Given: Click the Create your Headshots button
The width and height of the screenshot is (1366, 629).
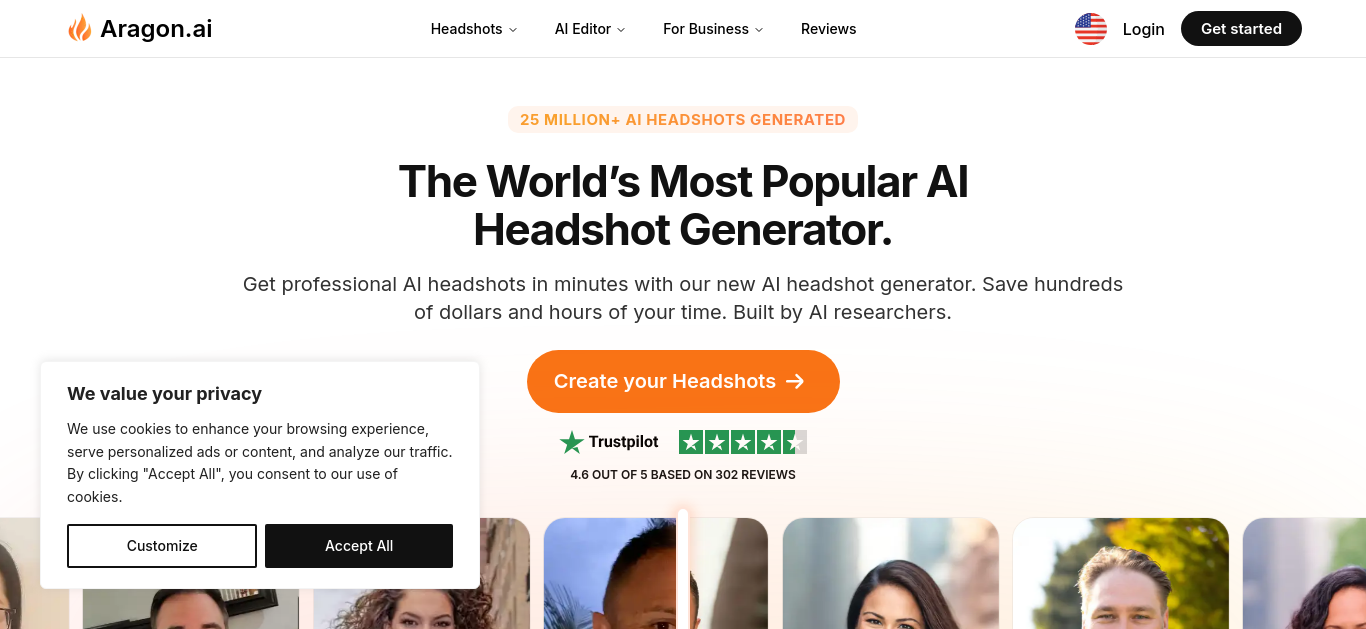Looking at the screenshot, I should pyautogui.click(x=683, y=381).
